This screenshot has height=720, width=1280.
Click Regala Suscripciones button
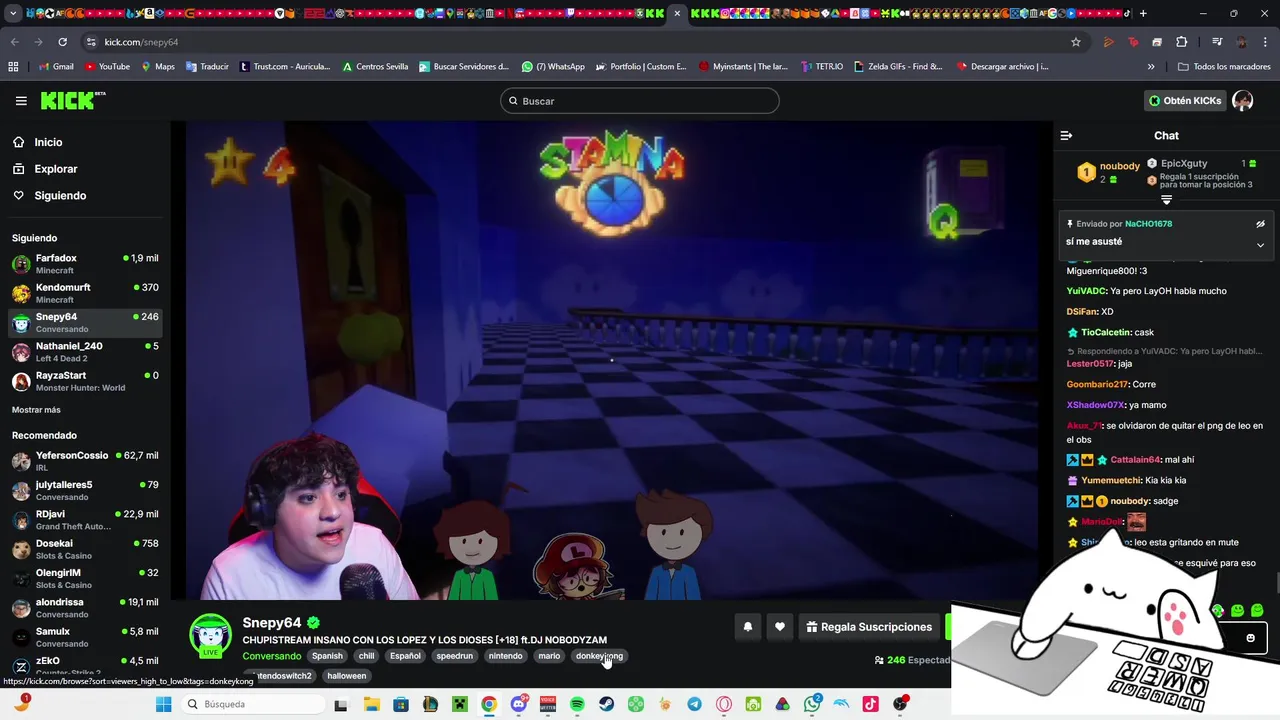click(869, 627)
